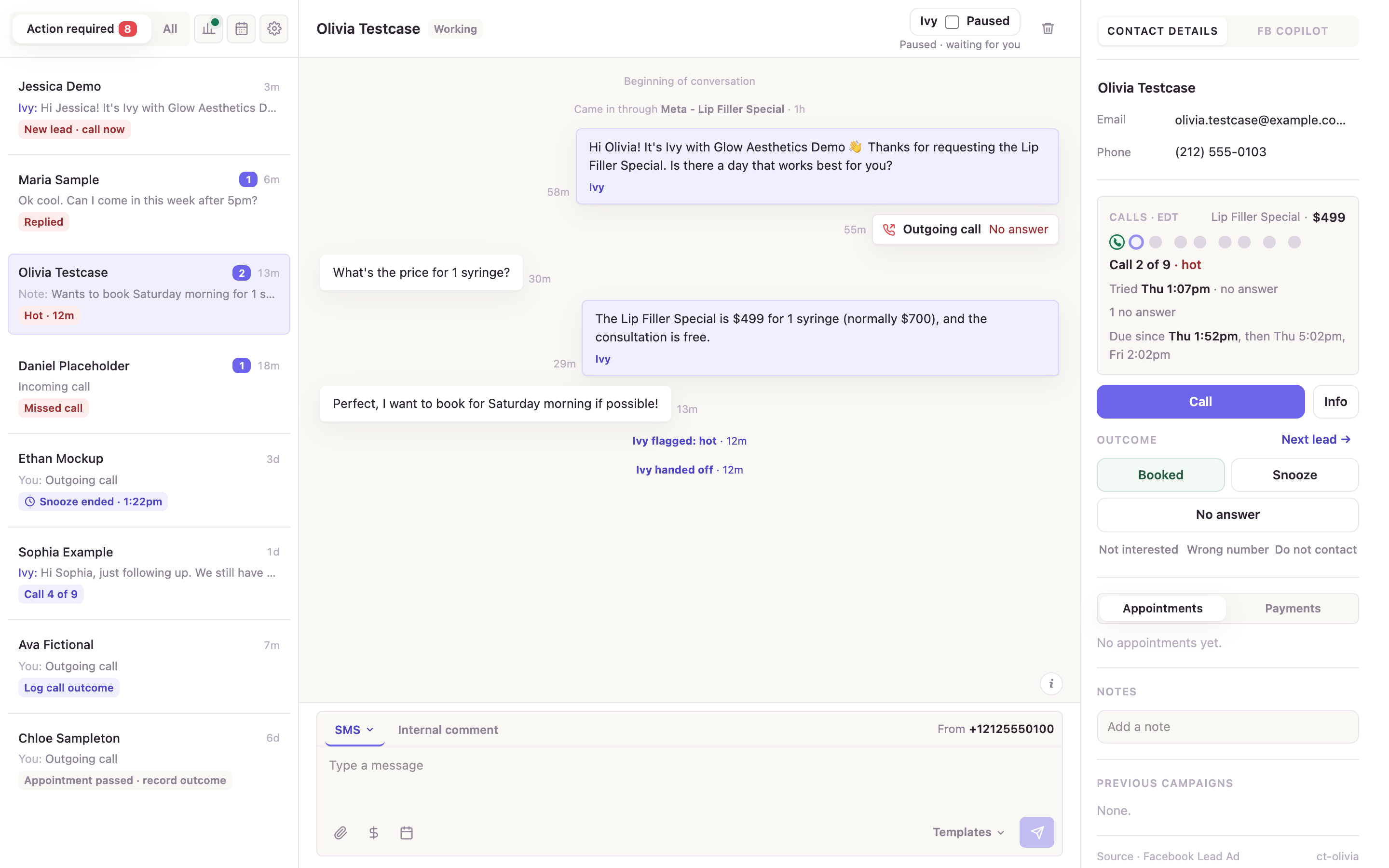Select the Contact Details tab

(x=1162, y=31)
